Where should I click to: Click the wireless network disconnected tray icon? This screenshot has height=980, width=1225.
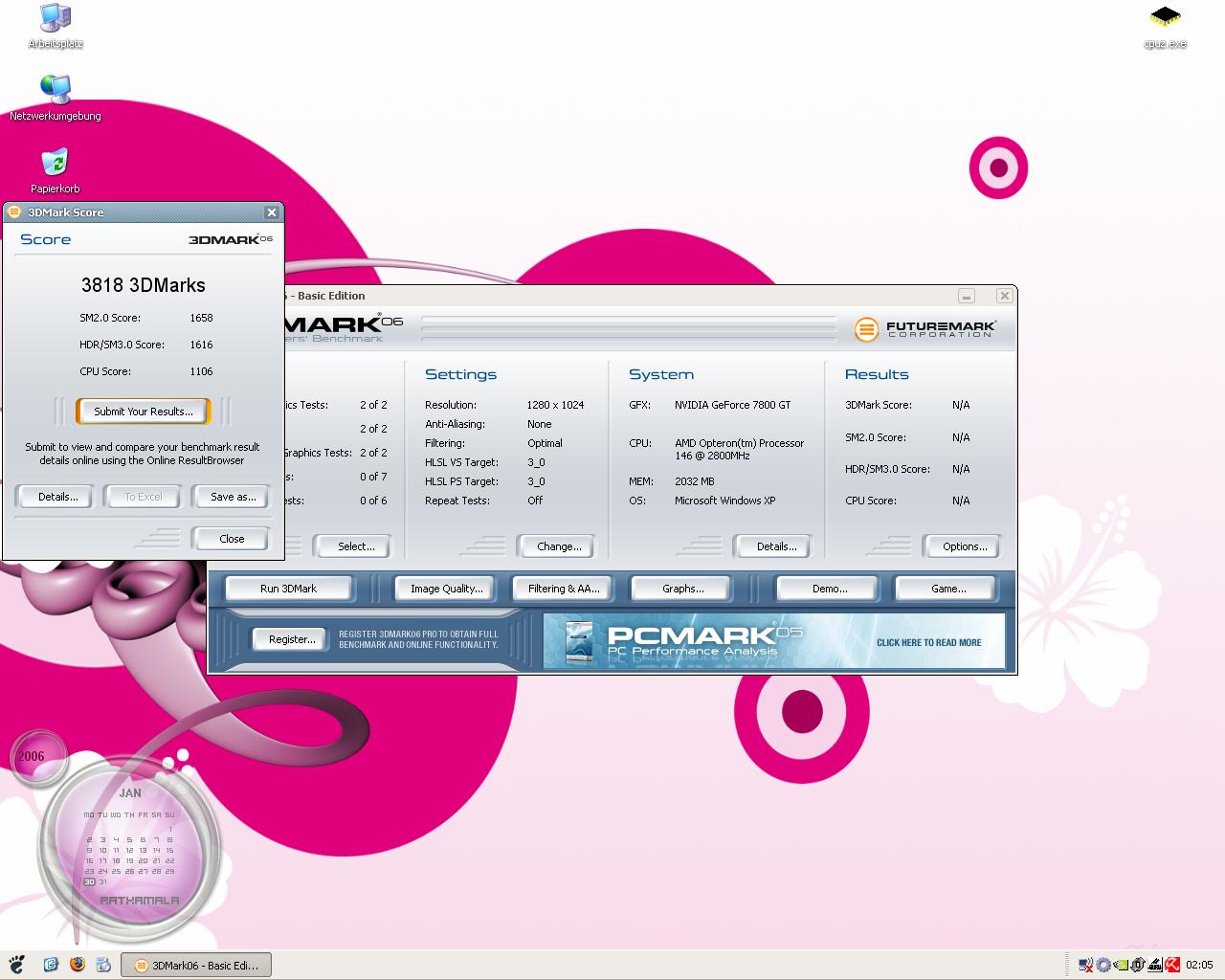coord(1086,965)
